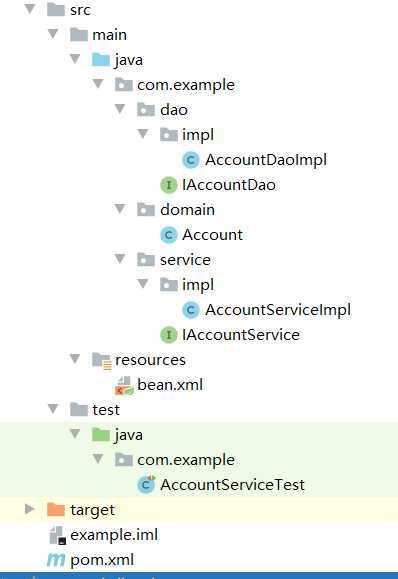Select the pom.xml file name
This screenshot has height=579, width=398.
tap(102, 560)
